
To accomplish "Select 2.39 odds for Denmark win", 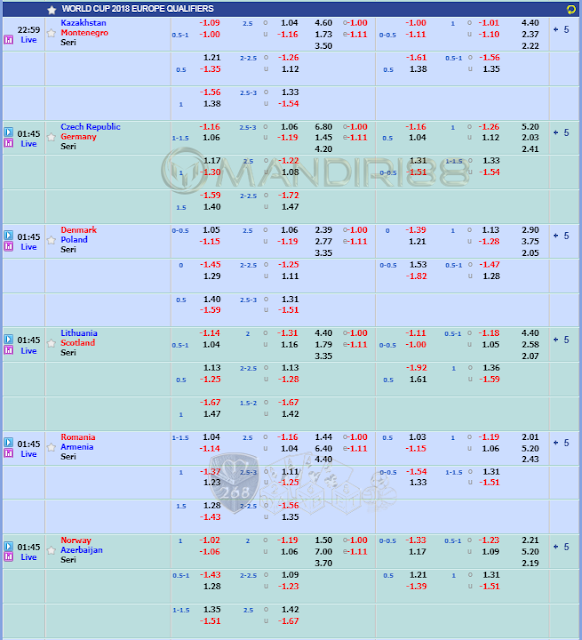I will tap(323, 230).
